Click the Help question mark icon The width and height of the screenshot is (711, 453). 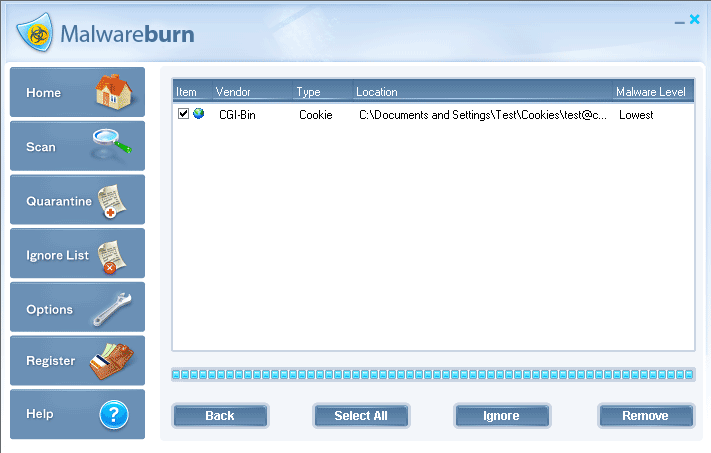tap(114, 414)
